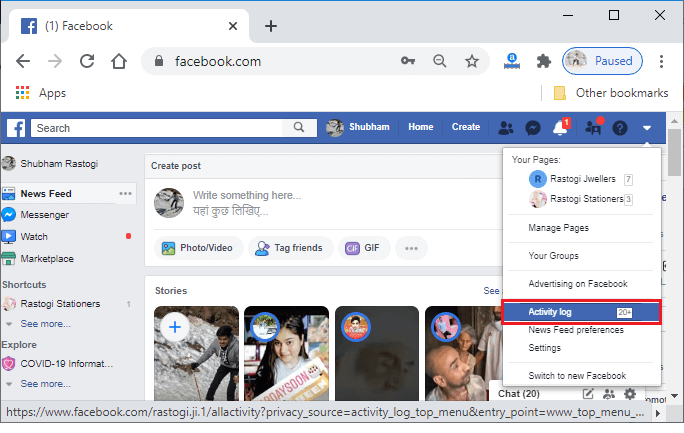684x433 pixels.
Task: Open Chrome three-dot menu
Action: click(661, 61)
